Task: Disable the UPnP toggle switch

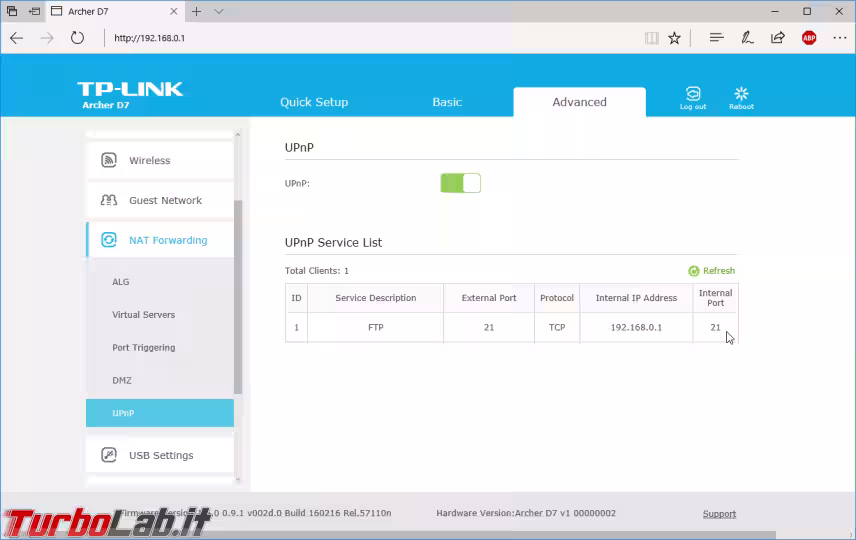Action: 460,183
